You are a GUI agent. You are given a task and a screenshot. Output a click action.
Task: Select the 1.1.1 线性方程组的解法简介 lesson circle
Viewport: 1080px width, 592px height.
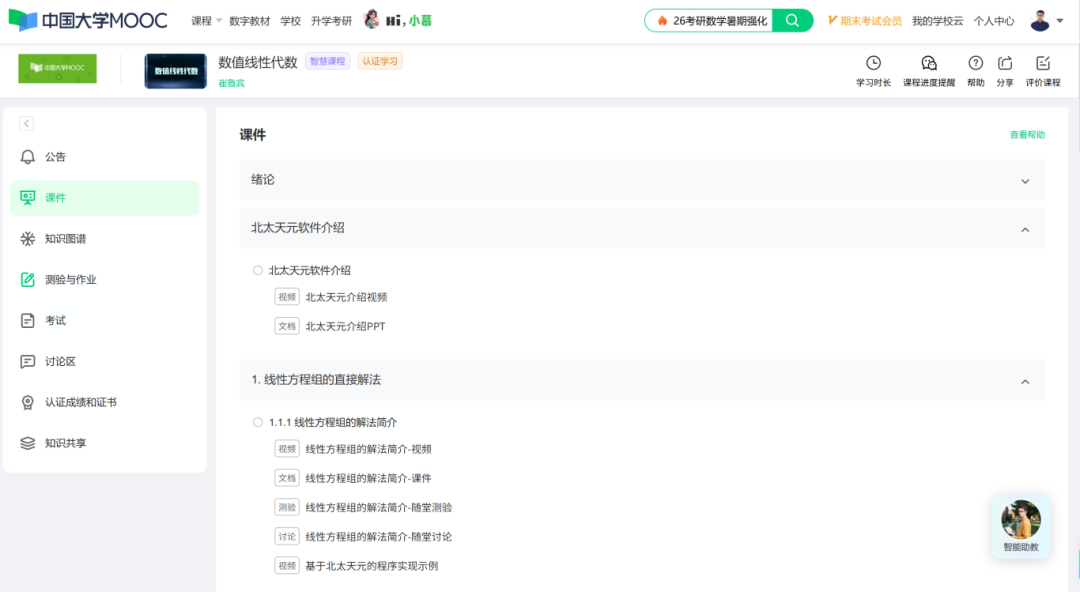258,422
